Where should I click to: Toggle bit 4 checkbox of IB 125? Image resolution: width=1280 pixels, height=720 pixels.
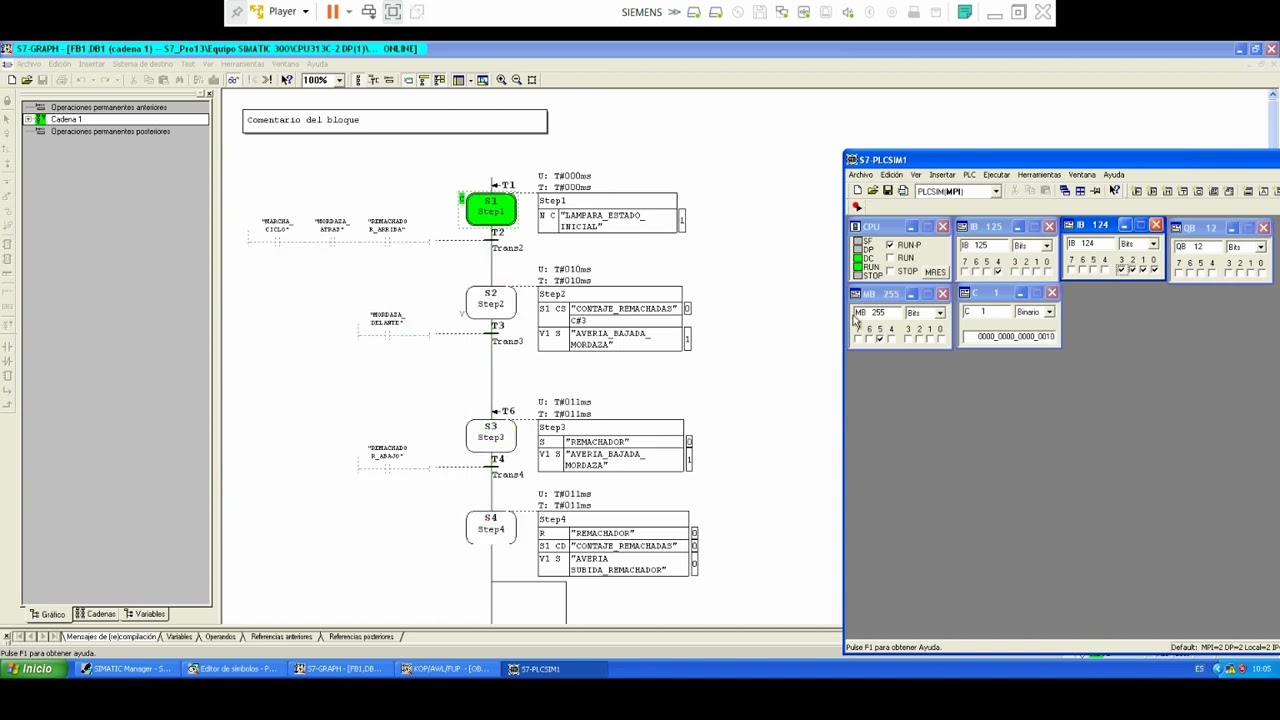(x=998, y=271)
